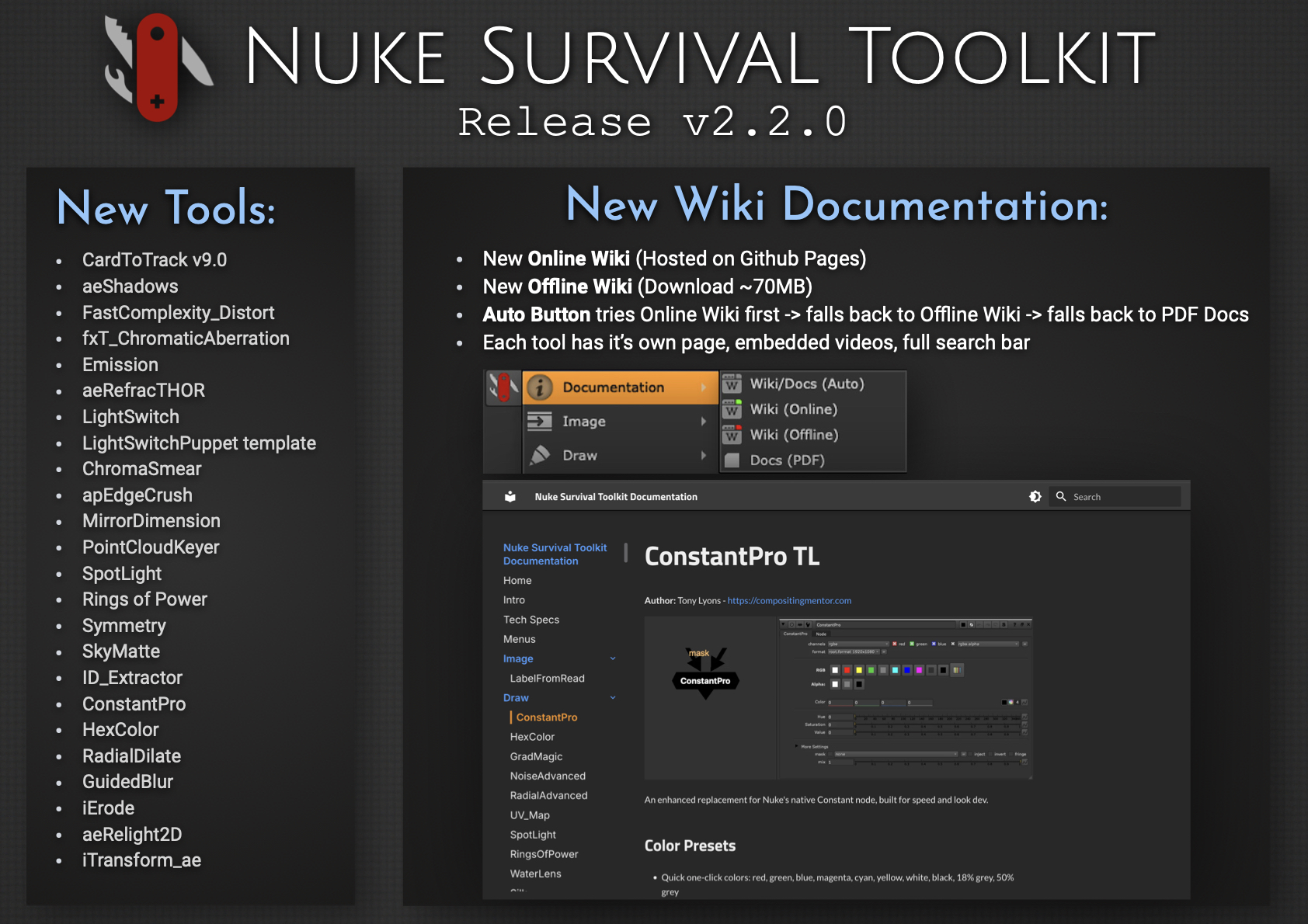The height and width of the screenshot is (924, 1308).
Task: Select Wiki/Docs (Auto) menu entry
Action: pyautogui.click(x=806, y=384)
